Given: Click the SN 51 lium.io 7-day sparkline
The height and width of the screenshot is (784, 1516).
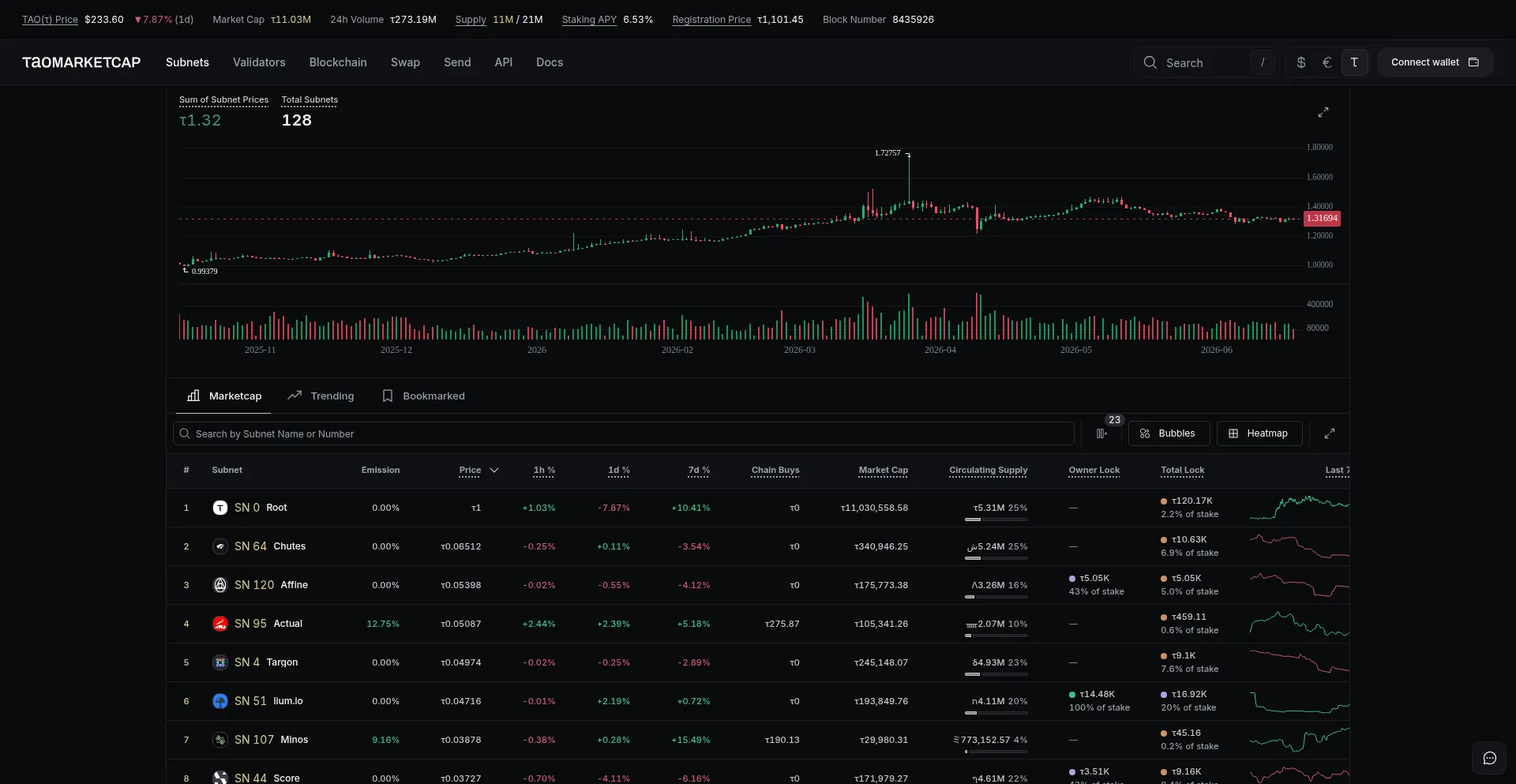Looking at the screenshot, I should (1300, 701).
